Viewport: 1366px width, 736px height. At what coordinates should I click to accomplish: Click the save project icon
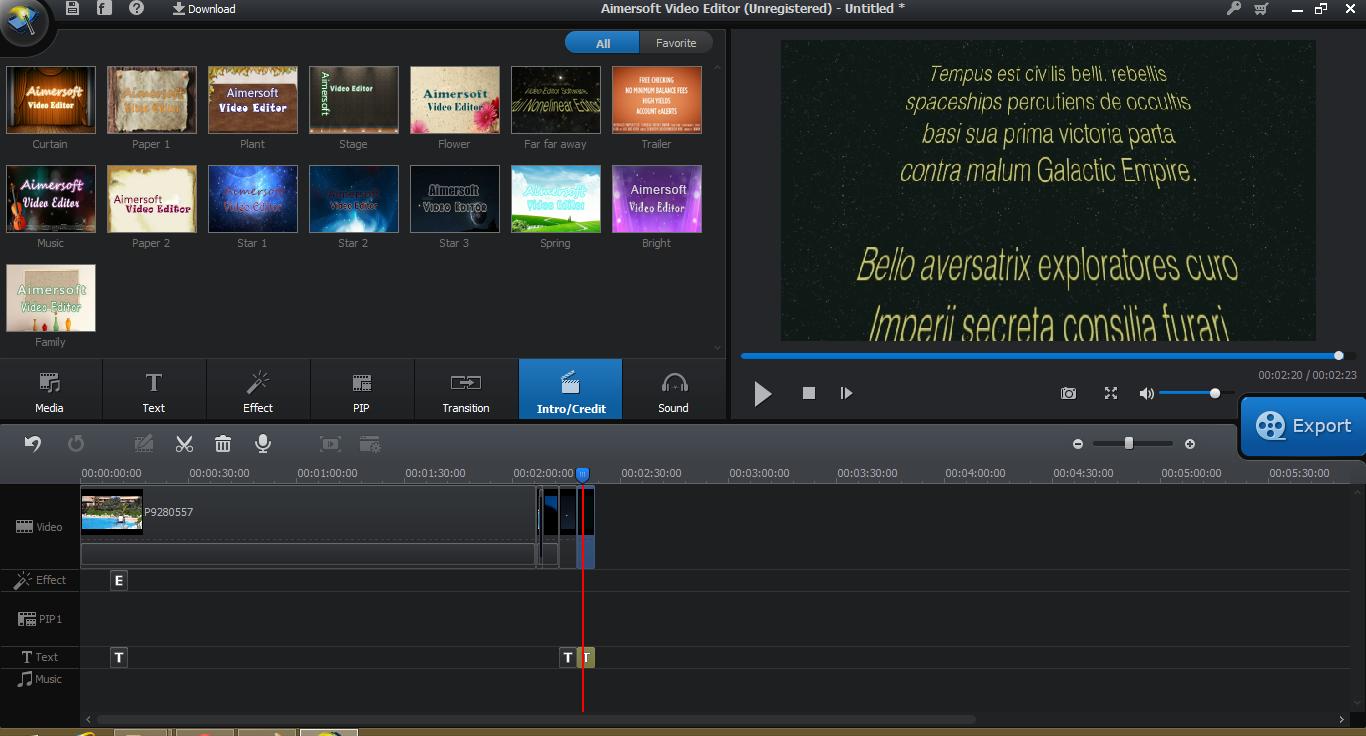coord(73,8)
